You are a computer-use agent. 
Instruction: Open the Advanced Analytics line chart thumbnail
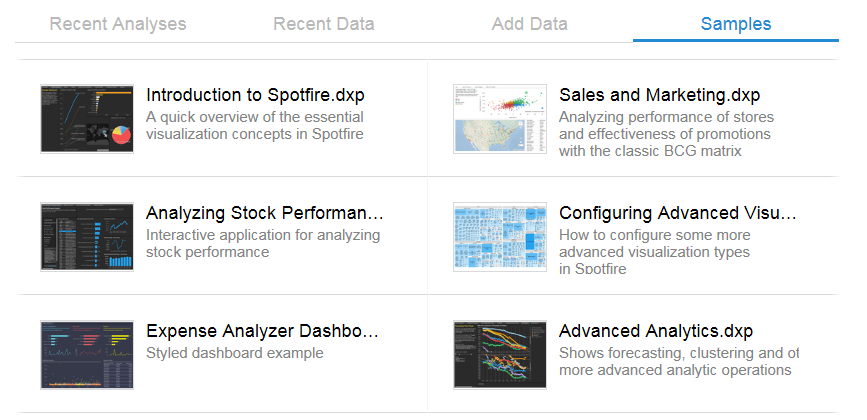pos(500,355)
